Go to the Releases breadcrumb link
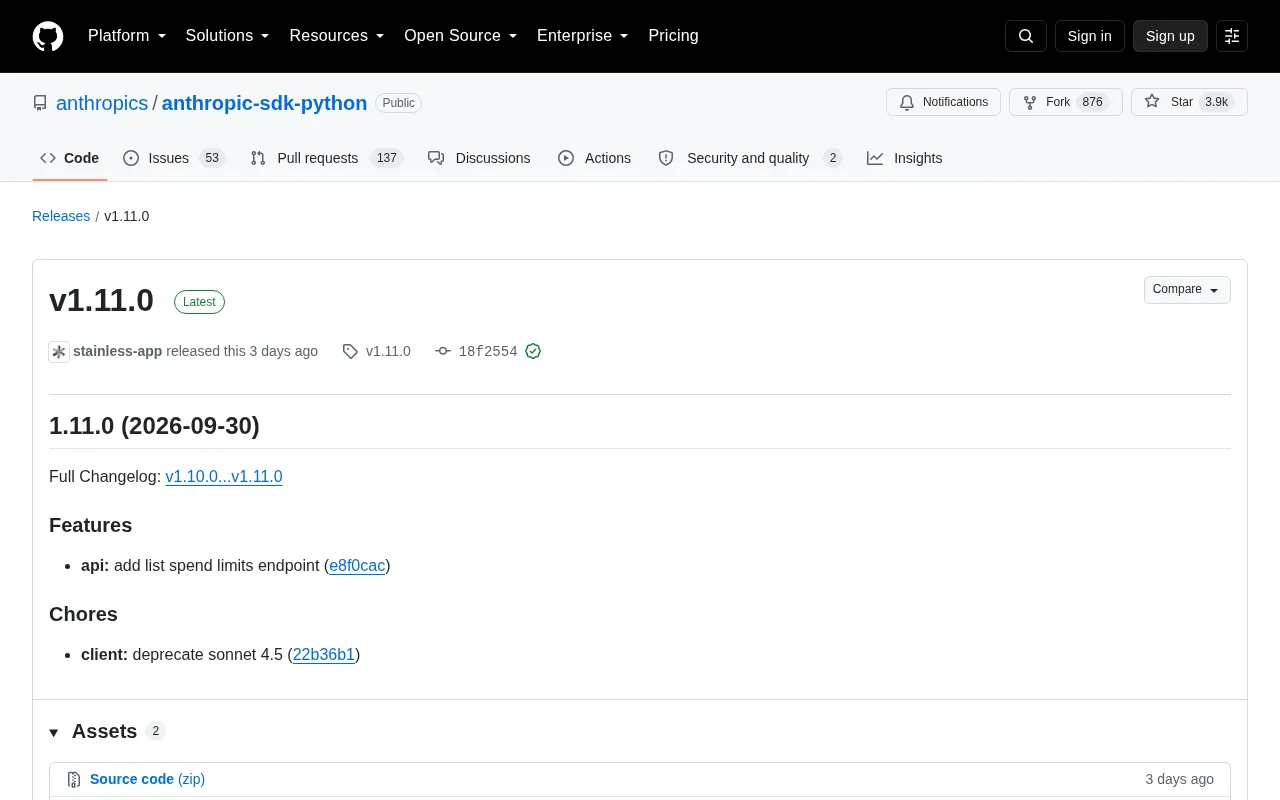The width and height of the screenshot is (1280, 800). pos(61,216)
